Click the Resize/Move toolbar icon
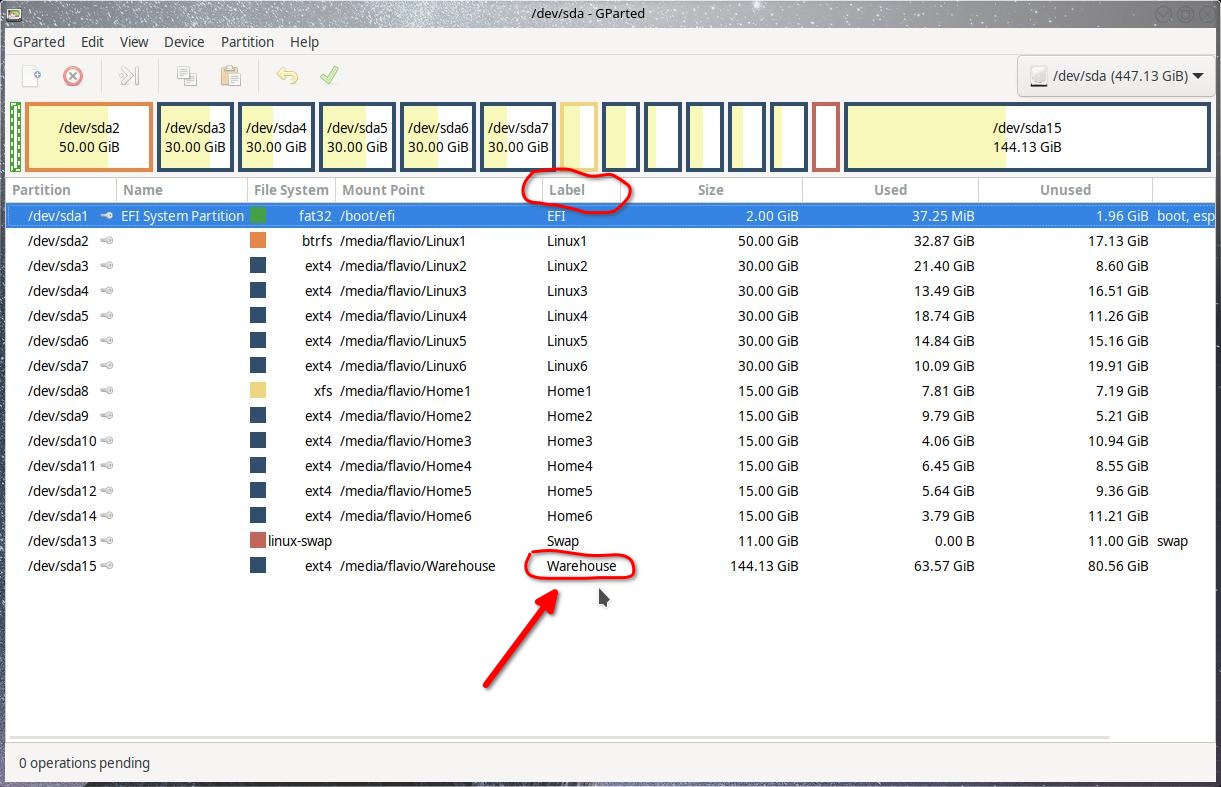This screenshot has width=1221, height=787. (x=129, y=76)
